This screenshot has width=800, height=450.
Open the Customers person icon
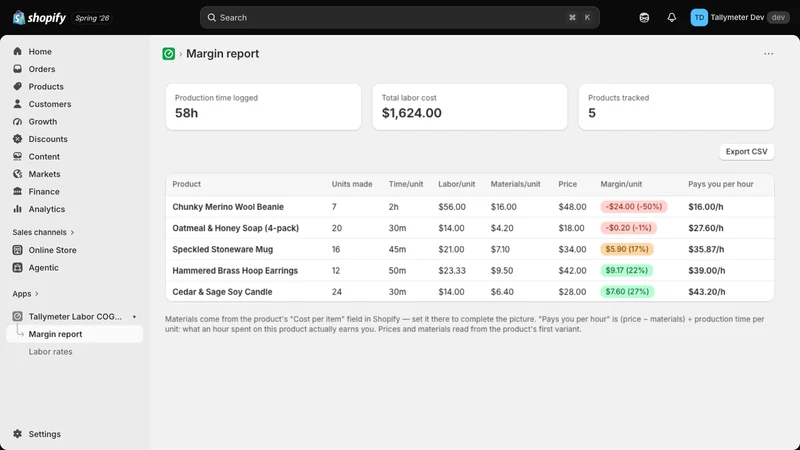(17, 104)
